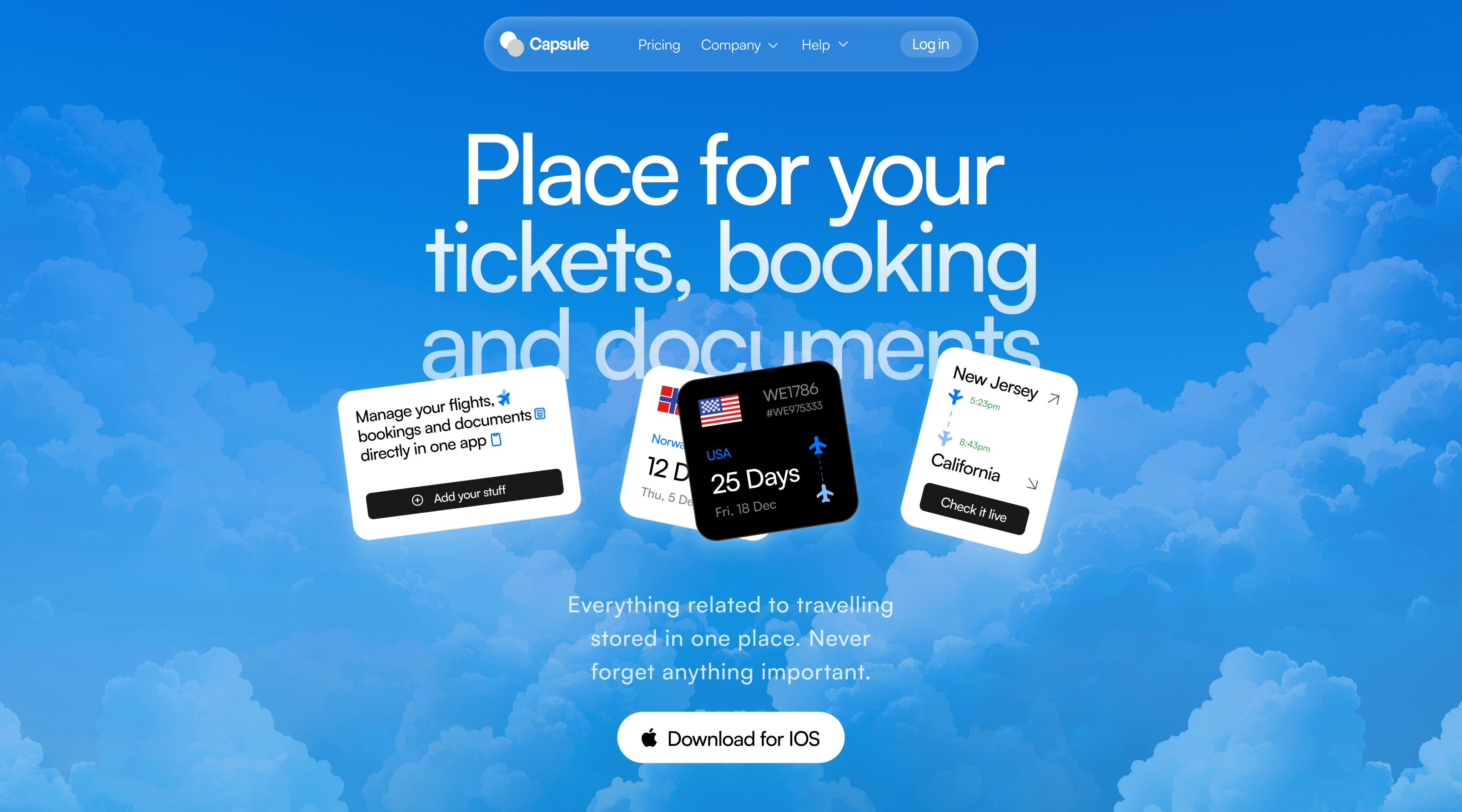Click Download for IOS button
Screen dimensions: 1462x812
point(730,737)
